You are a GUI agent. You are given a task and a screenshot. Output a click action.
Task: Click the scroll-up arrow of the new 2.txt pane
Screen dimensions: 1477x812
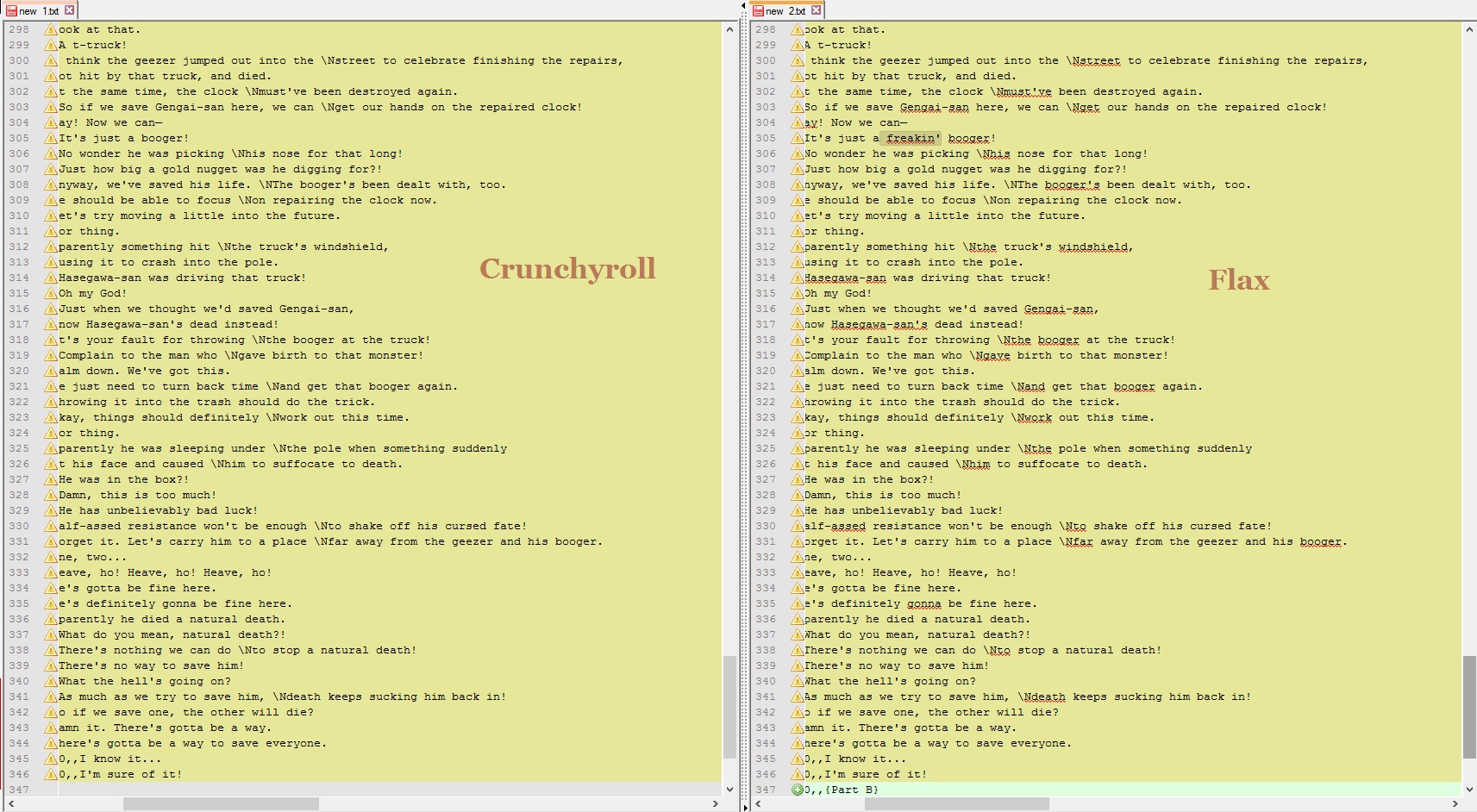(1469, 29)
